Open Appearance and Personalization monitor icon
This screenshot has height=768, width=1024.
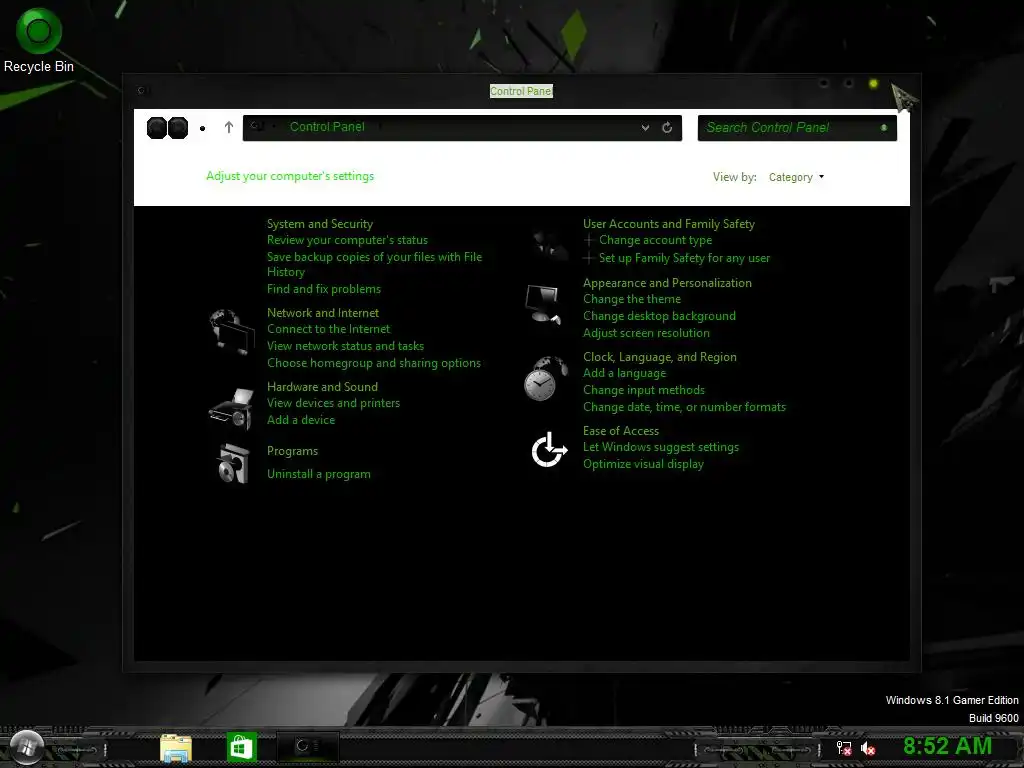543,304
